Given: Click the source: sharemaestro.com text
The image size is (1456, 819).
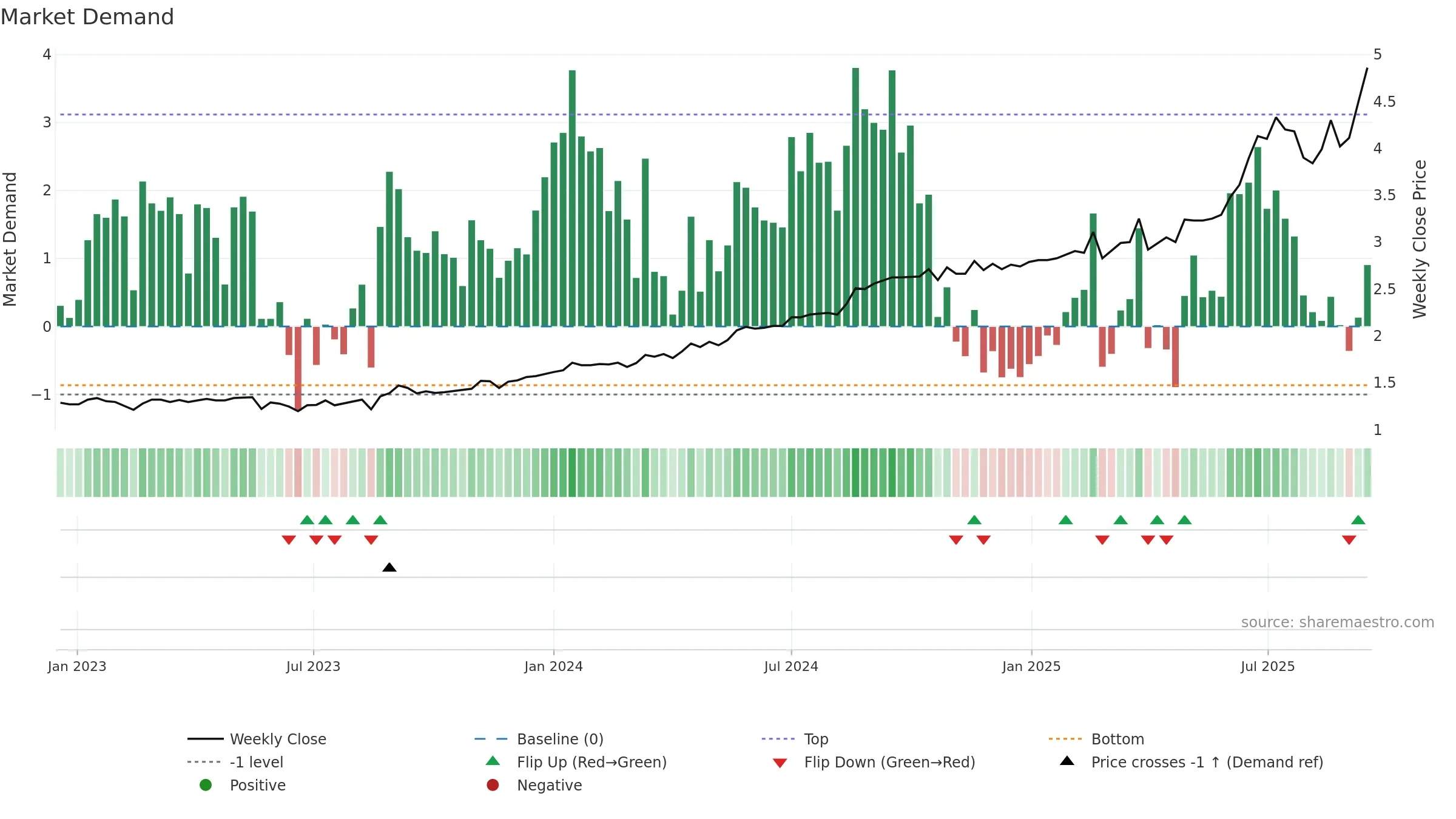Looking at the screenshot, I should tap(1338, 622).
